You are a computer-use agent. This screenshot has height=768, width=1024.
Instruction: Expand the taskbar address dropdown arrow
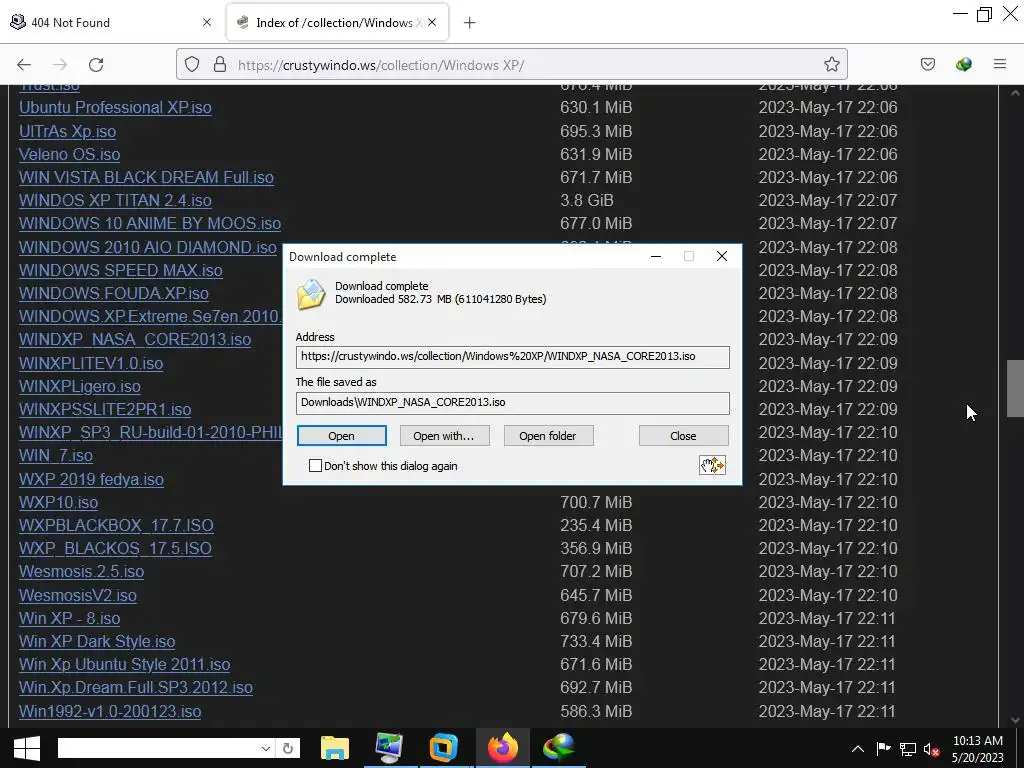pyautogui.click(x=265, y=748)
